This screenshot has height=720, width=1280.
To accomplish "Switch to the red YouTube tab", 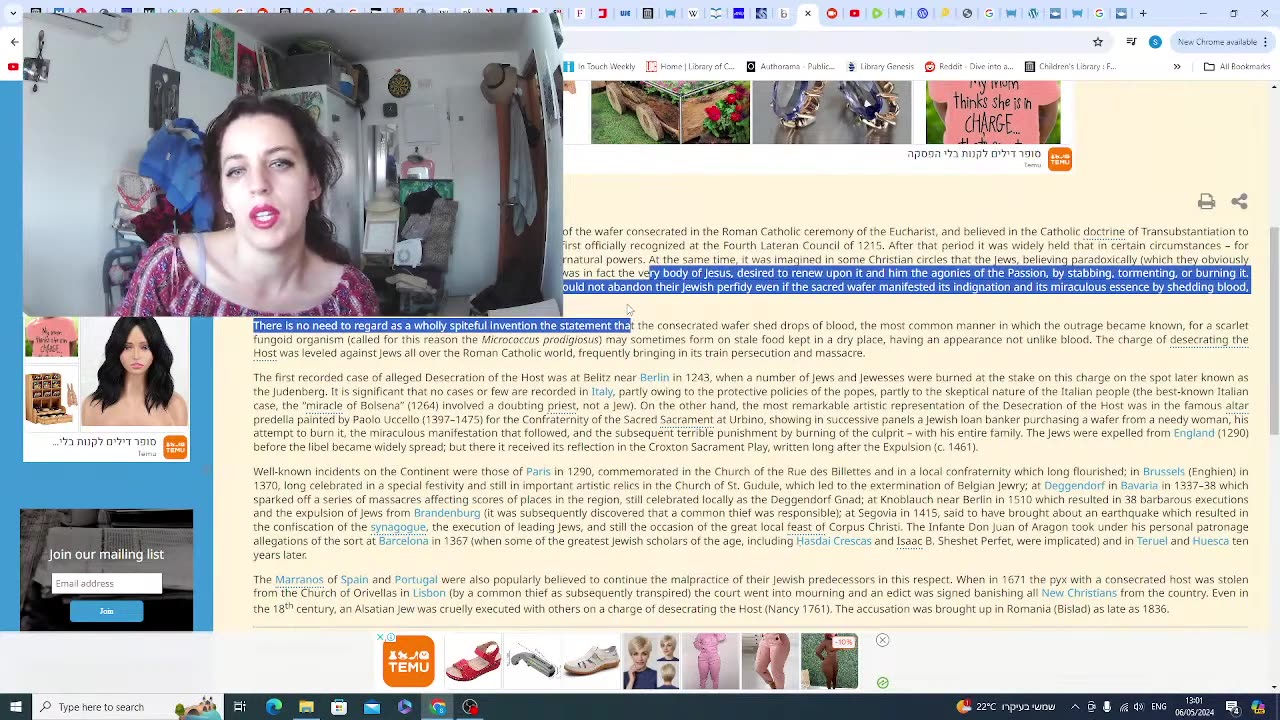I will coord(854,14).
